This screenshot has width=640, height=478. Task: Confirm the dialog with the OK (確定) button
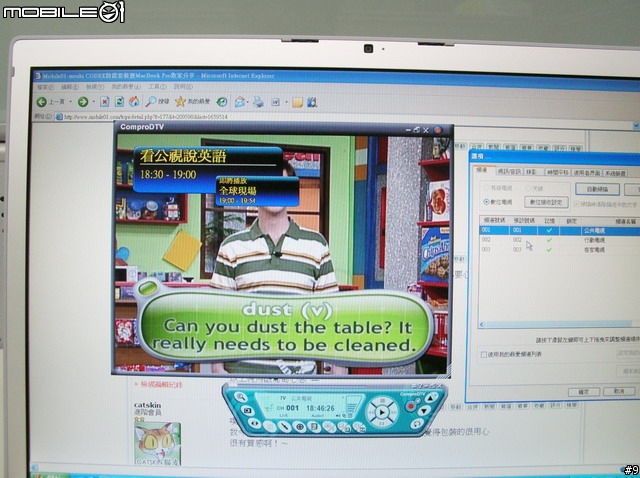click(584, 391)
